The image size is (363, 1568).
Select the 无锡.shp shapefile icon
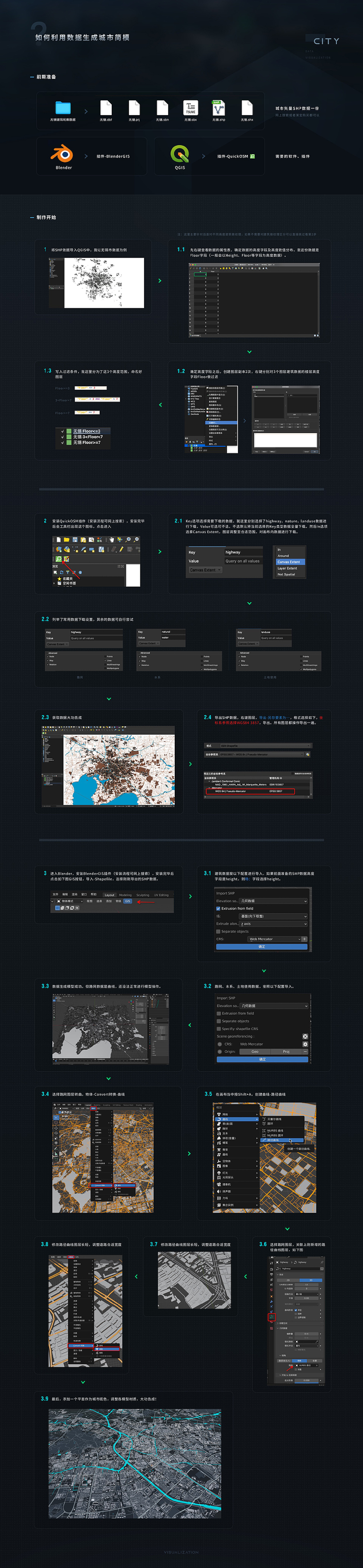coord(218,108)
